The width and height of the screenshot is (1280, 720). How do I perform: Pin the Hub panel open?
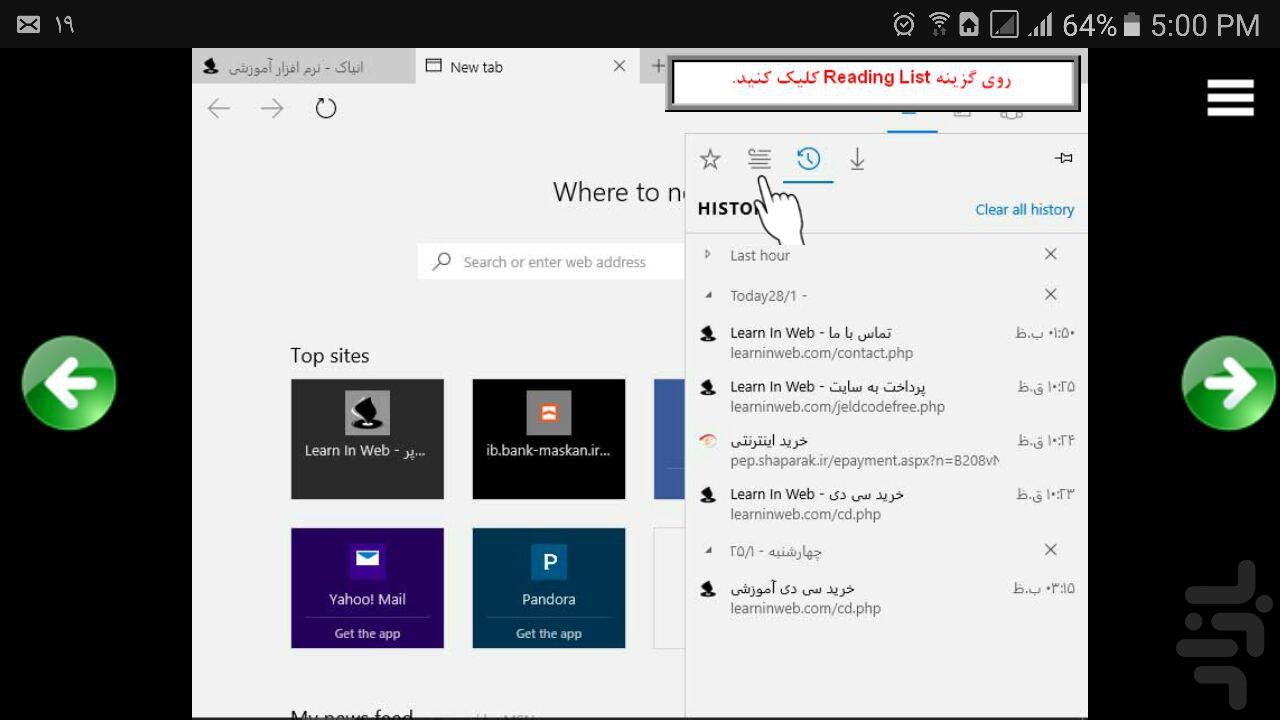pyautogui.click(x=1063, y=157)
